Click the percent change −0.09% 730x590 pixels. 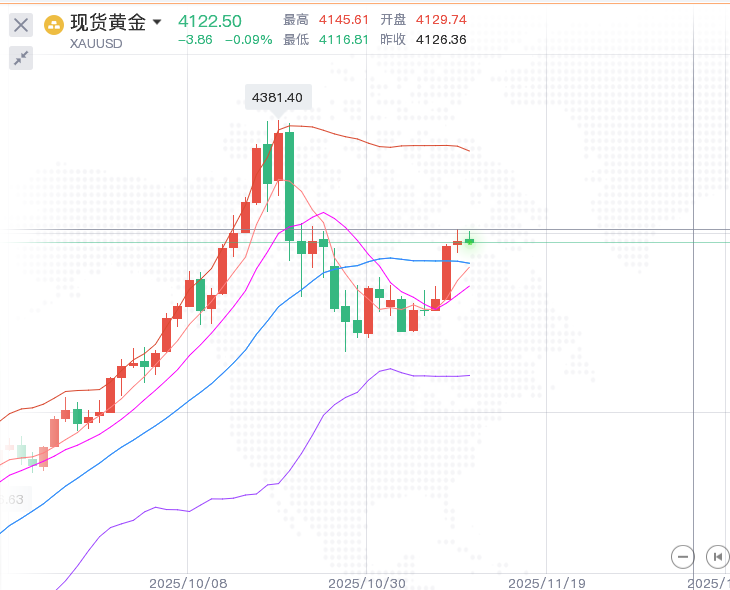249,40
